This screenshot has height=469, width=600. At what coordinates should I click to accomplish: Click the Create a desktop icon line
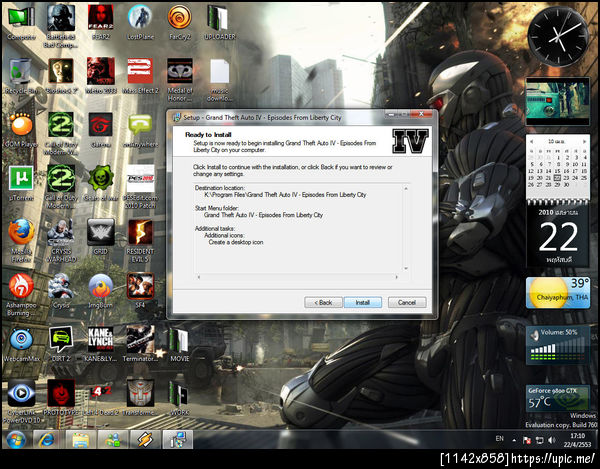(x=236, y=242)
